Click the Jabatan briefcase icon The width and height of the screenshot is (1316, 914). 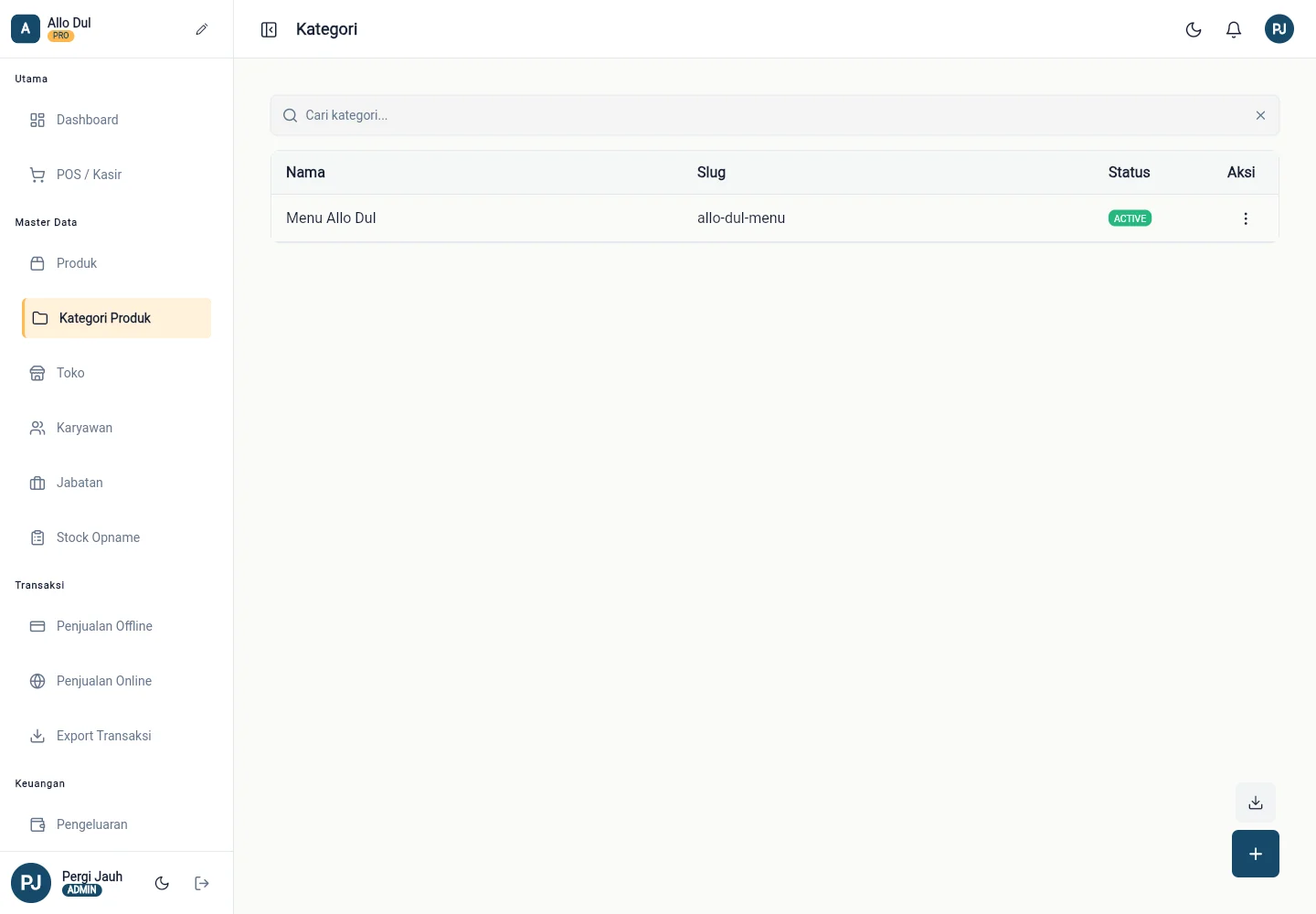point(37,483)
